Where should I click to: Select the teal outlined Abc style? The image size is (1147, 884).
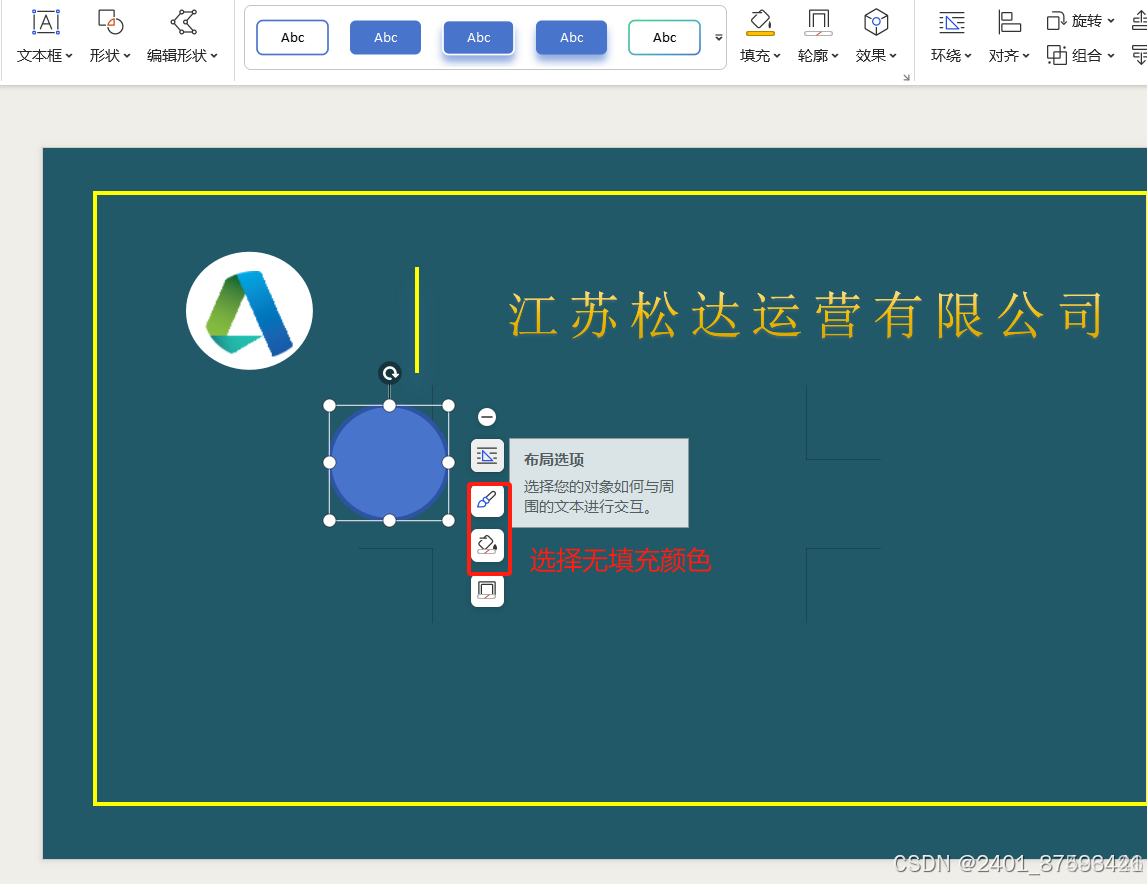click(x=664, y=37)
